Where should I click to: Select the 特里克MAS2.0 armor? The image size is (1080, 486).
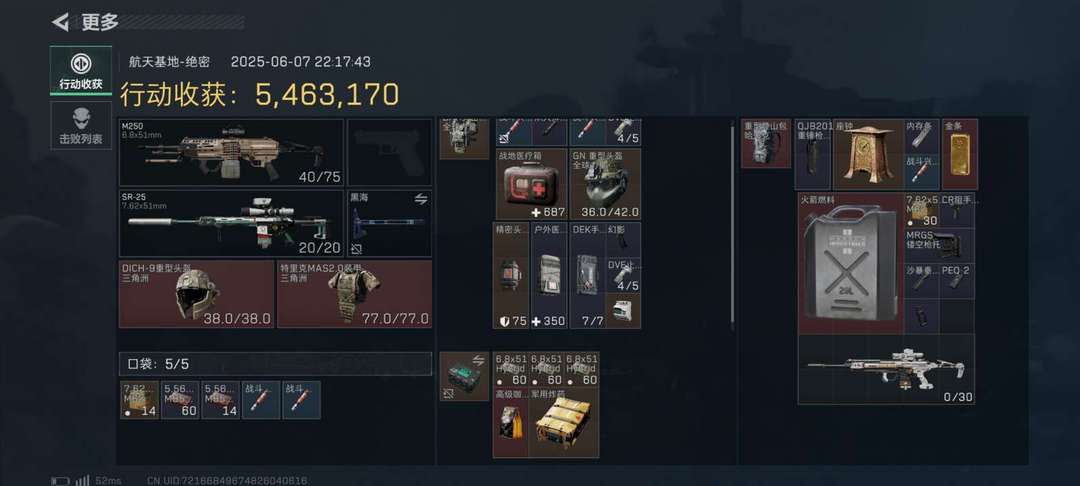(355, 293)
